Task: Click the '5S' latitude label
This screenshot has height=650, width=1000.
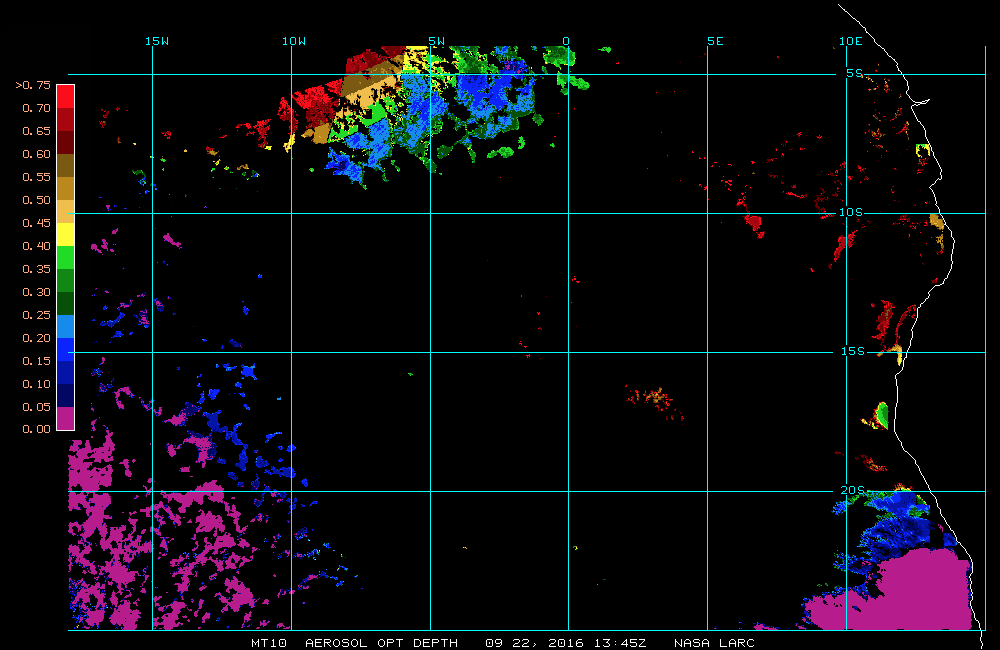Action: tap(855, 73)
